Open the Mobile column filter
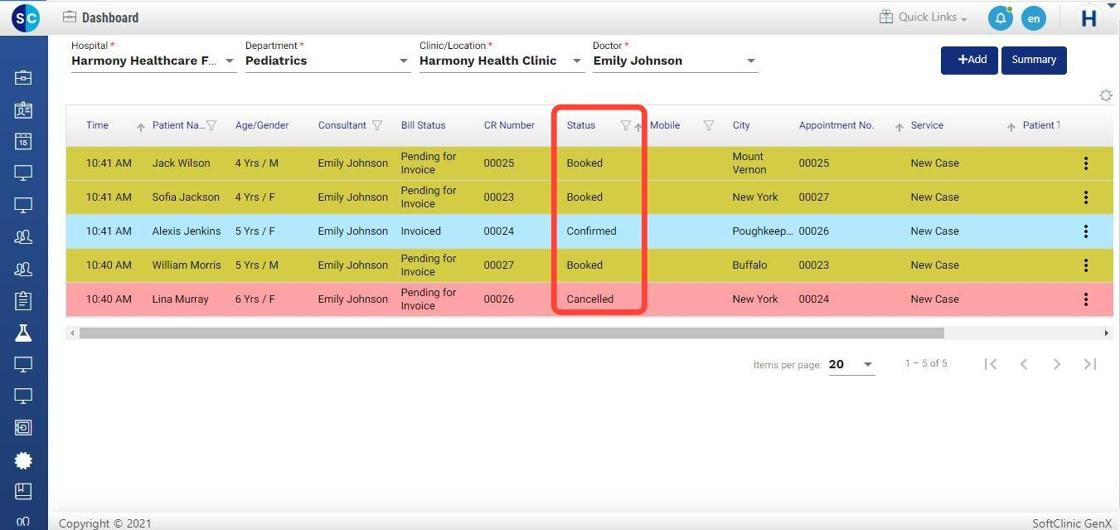 click(709, 125)
